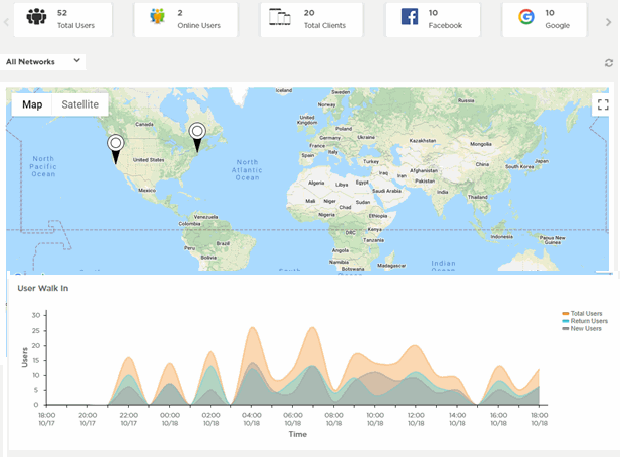
Task: Click the Google logo icon
Action: (x=526, y=17)
